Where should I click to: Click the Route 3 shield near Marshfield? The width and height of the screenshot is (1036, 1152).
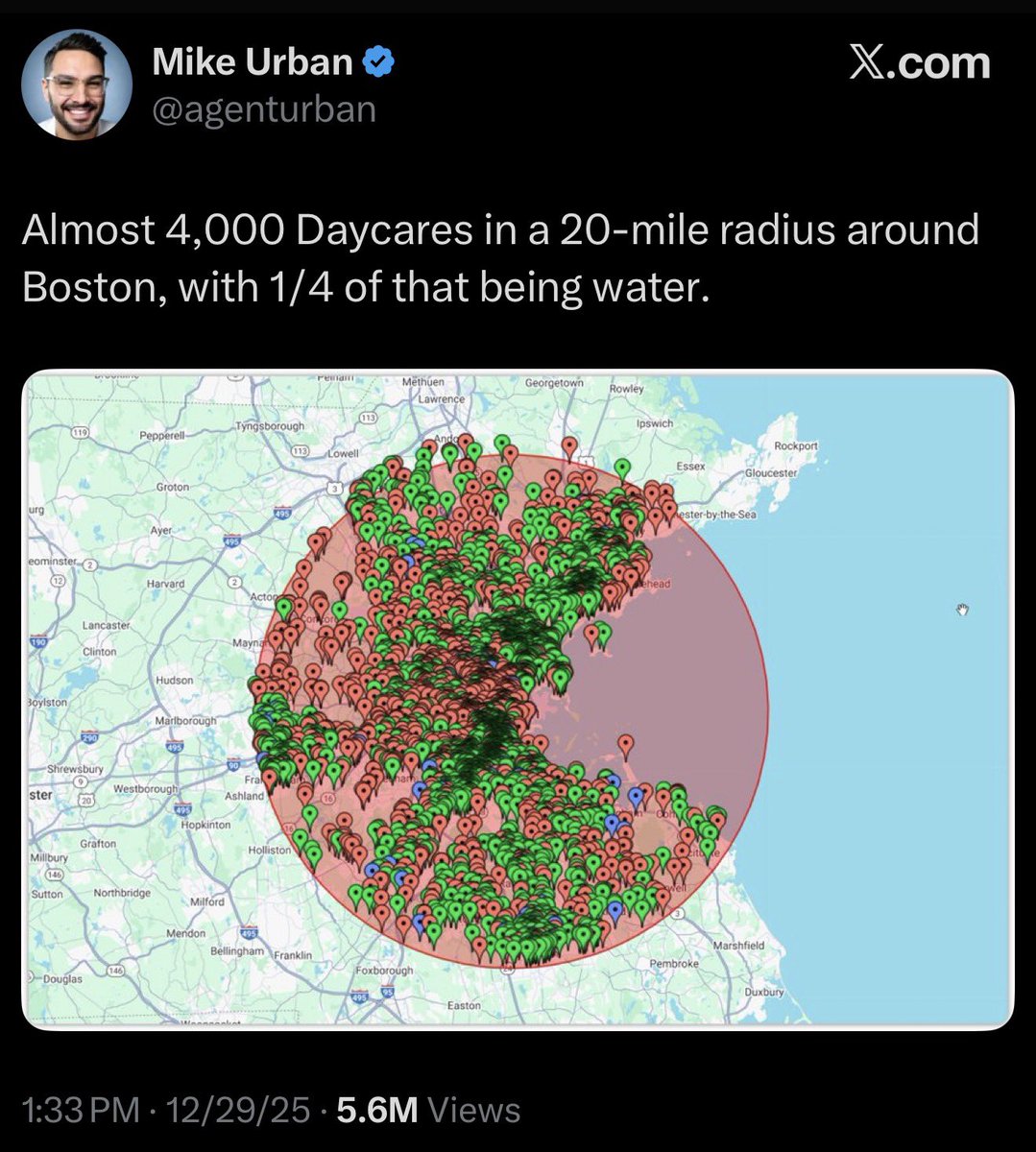click(679, 913)
